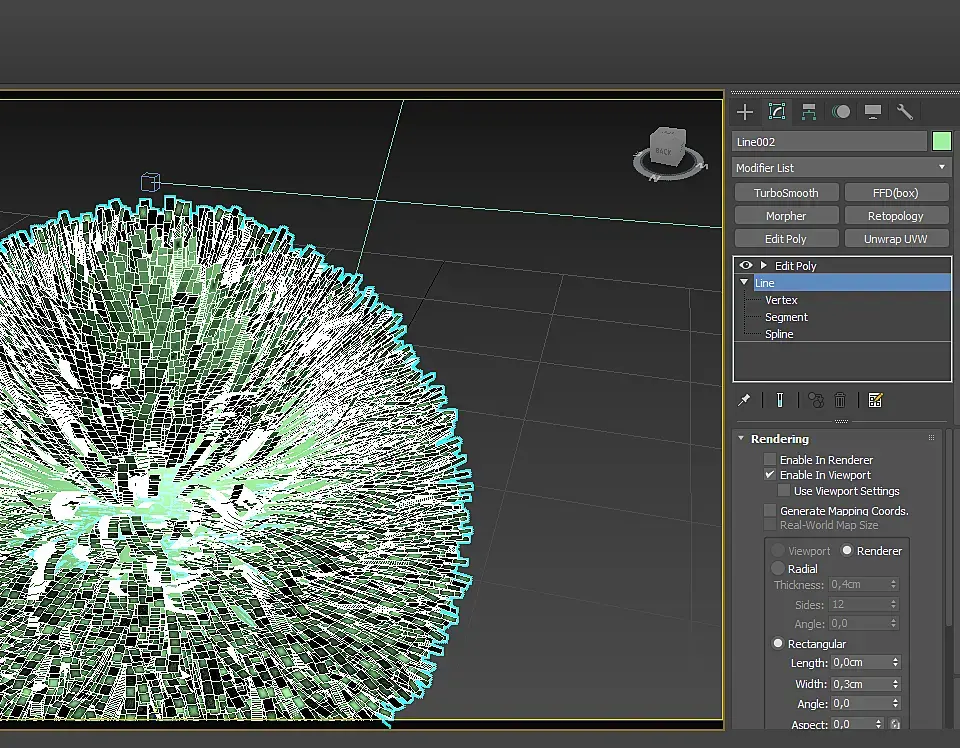Hide the Edit Poly modifier with eye icon
Image resolution: width=960 pixels, height=748 pixels.
click(745, 266)
